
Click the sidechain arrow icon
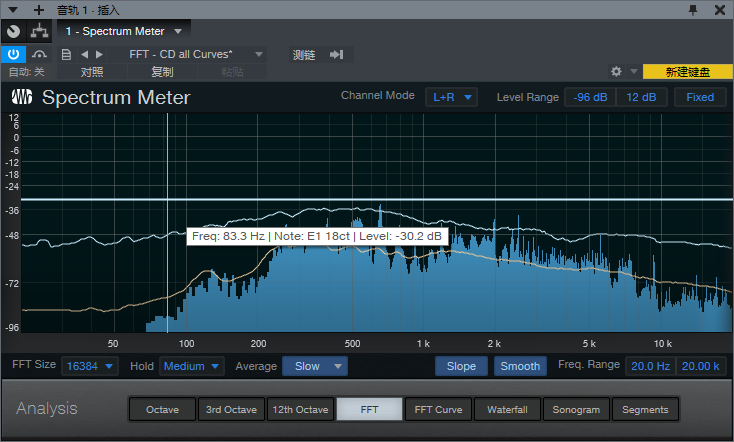tap(337, 54)
